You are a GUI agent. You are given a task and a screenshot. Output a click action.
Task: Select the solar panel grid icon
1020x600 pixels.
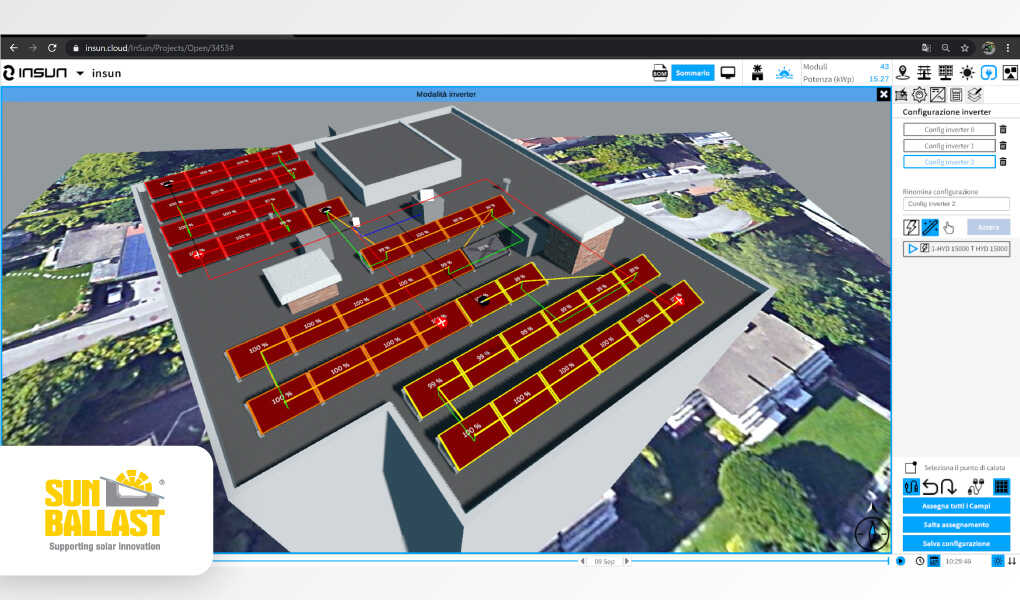[945, 72]
